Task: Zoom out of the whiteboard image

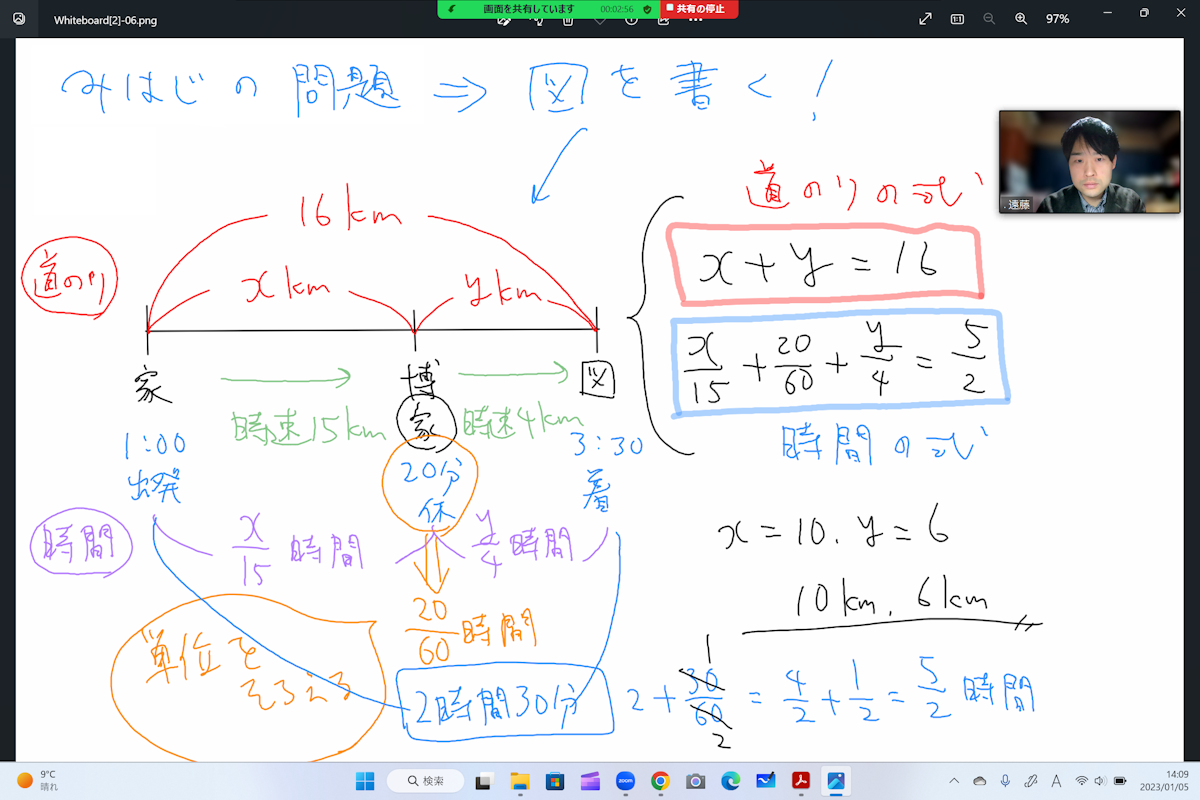Action: (x=989, y=19)
